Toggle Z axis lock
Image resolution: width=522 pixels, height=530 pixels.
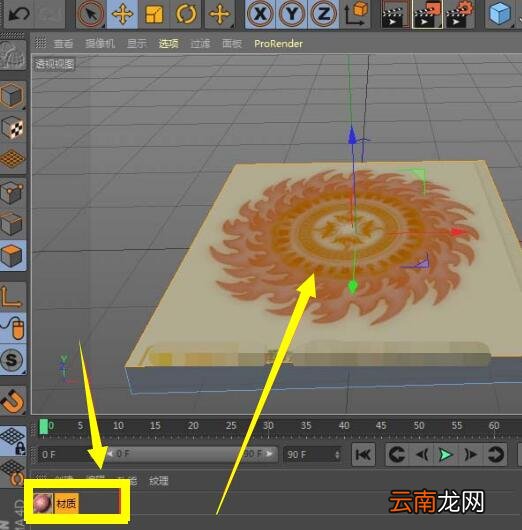[x=323, y=14]
